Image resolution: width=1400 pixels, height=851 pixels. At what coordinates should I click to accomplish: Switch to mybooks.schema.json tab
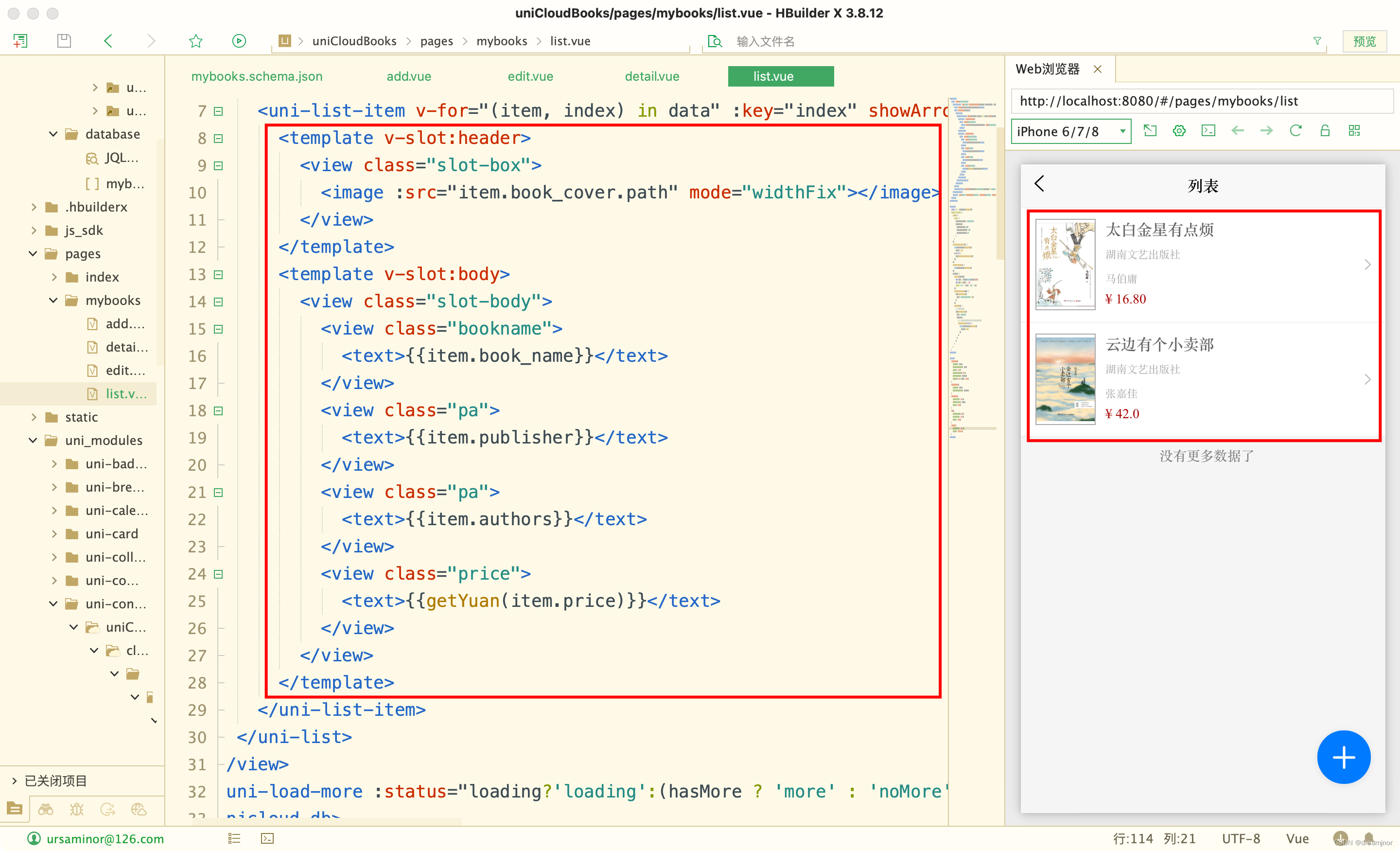[257, 76]
